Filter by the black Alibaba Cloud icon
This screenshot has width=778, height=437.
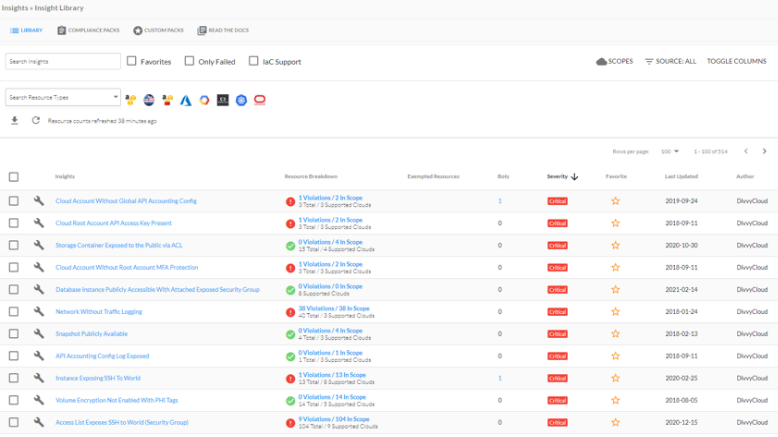tap(223, 100)
